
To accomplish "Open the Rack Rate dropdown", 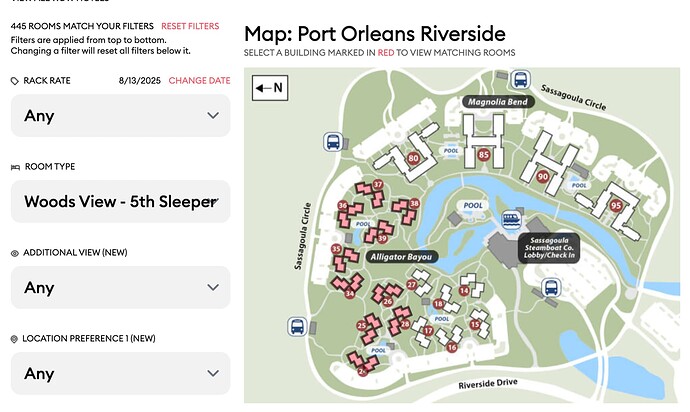I will click(121, 116).
